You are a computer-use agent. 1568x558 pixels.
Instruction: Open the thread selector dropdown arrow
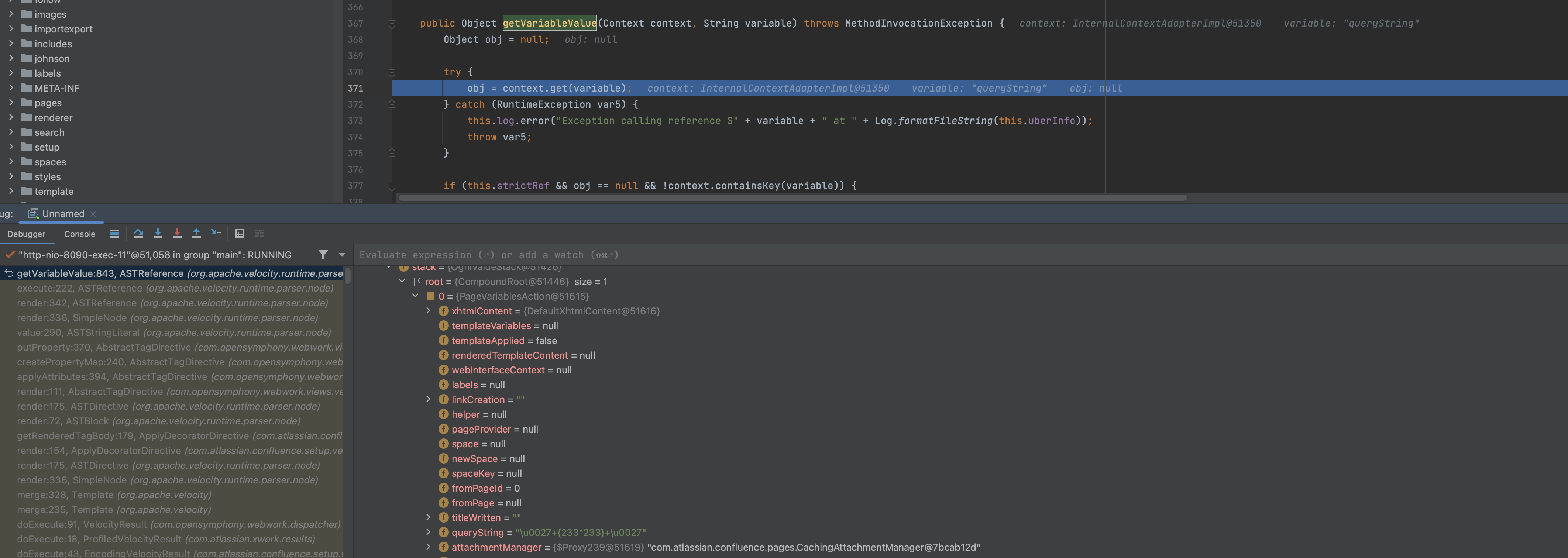[x=341, y=255]
